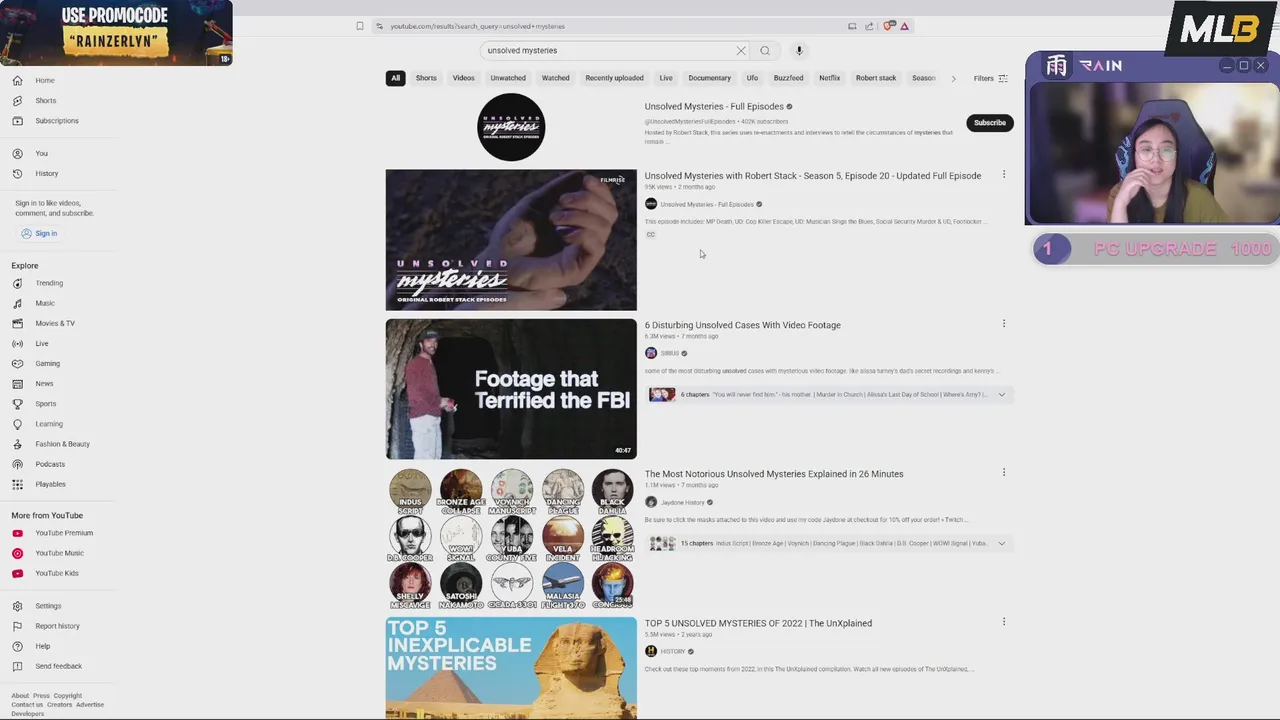The width and height of the screenshot is (1280, 720).
Task: Open Most Notorious Unsolved Mysteries Explained title
Action: 774,474
